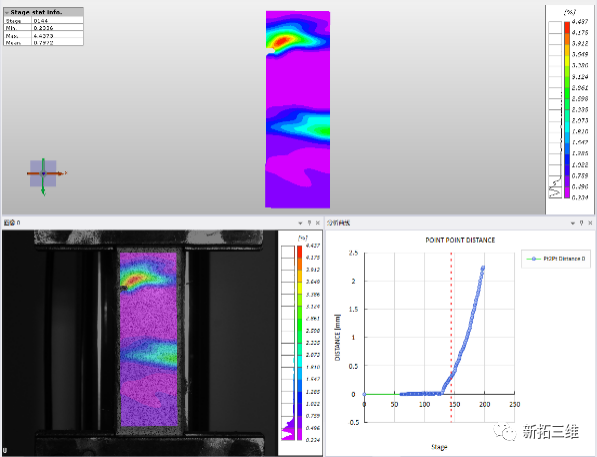Click the last data point of distance curve
Viewport: 597px width, 457px height.
point(483,268)
